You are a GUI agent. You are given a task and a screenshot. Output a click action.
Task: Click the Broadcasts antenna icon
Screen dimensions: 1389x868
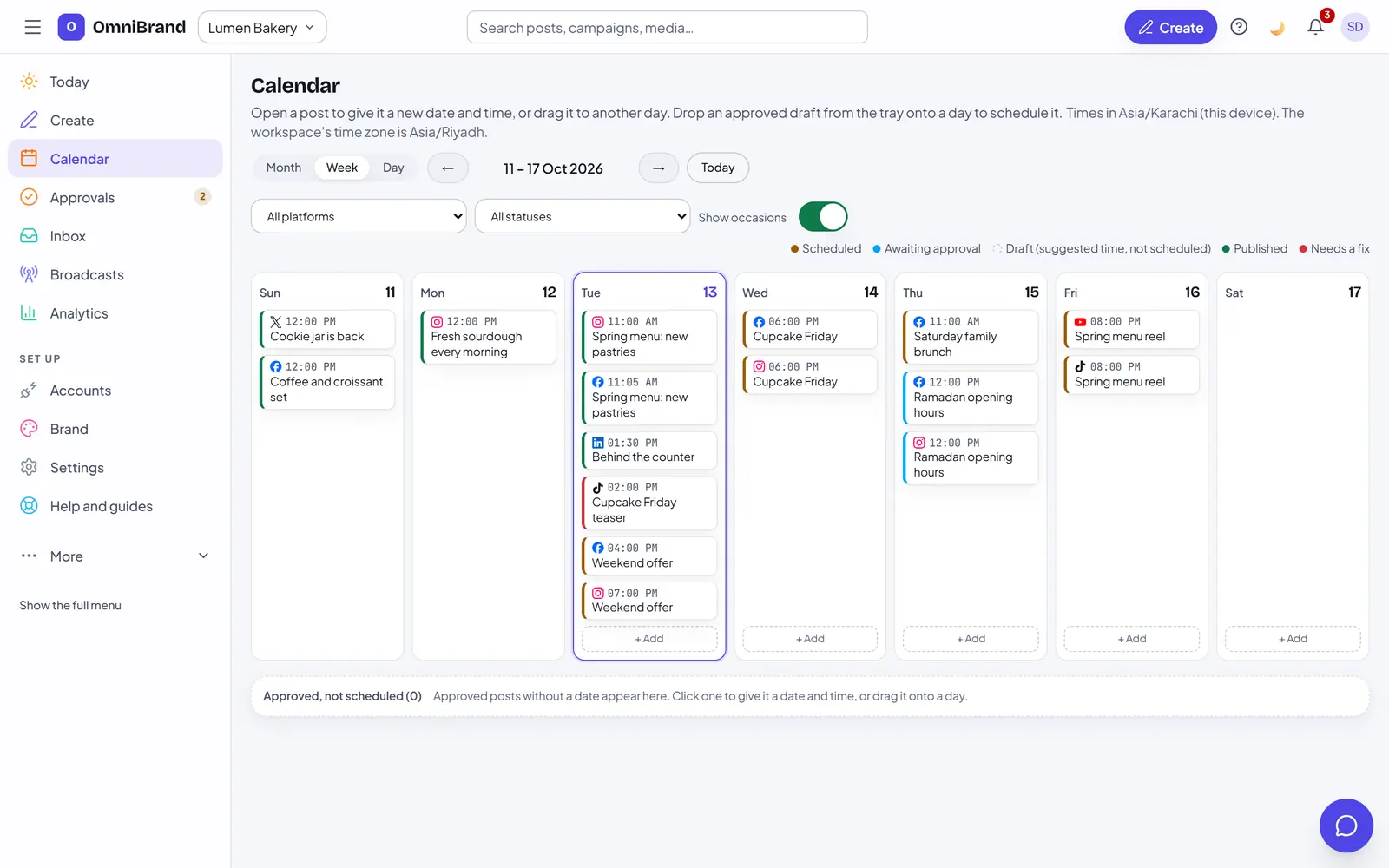click(x=29, y=274)
